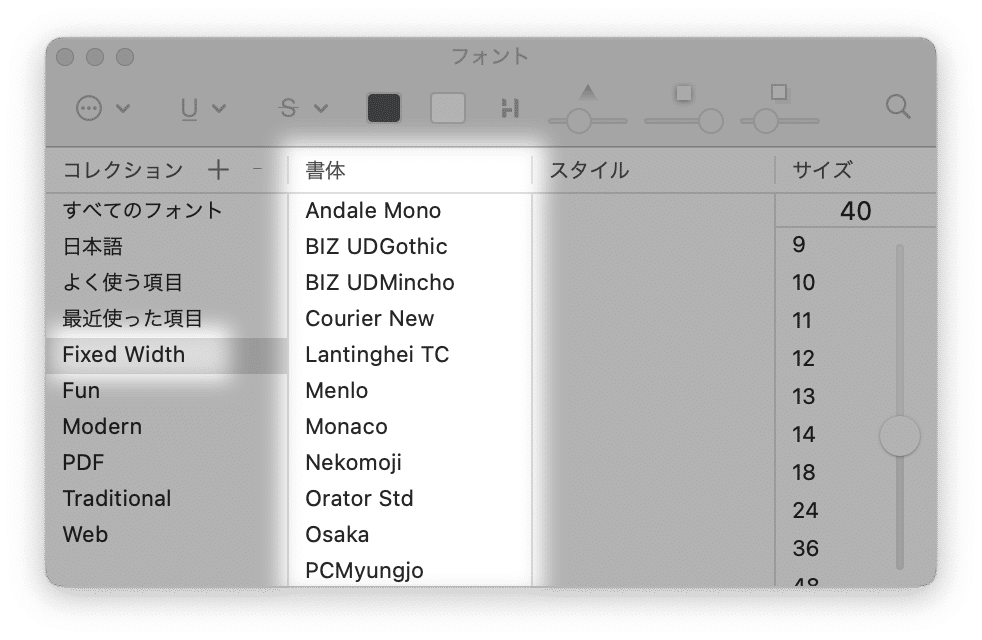
Task: Choose the Orator Std font family
Action: [x=410, y=499]
